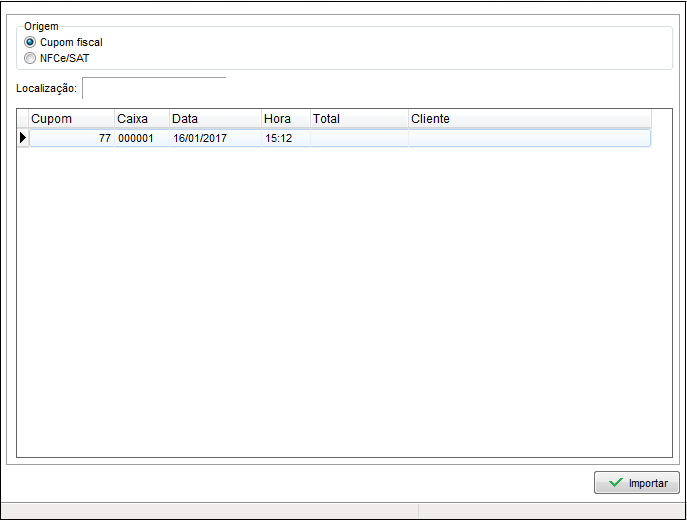Click the black row indicator arrow
The image size is (687, 521).
click(x=23, y=138)
